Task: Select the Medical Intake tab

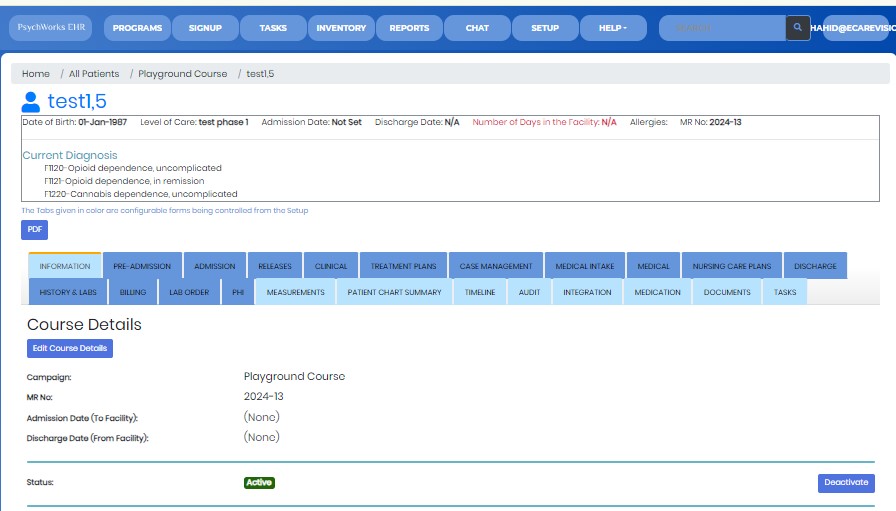Action: coord(585,266)
